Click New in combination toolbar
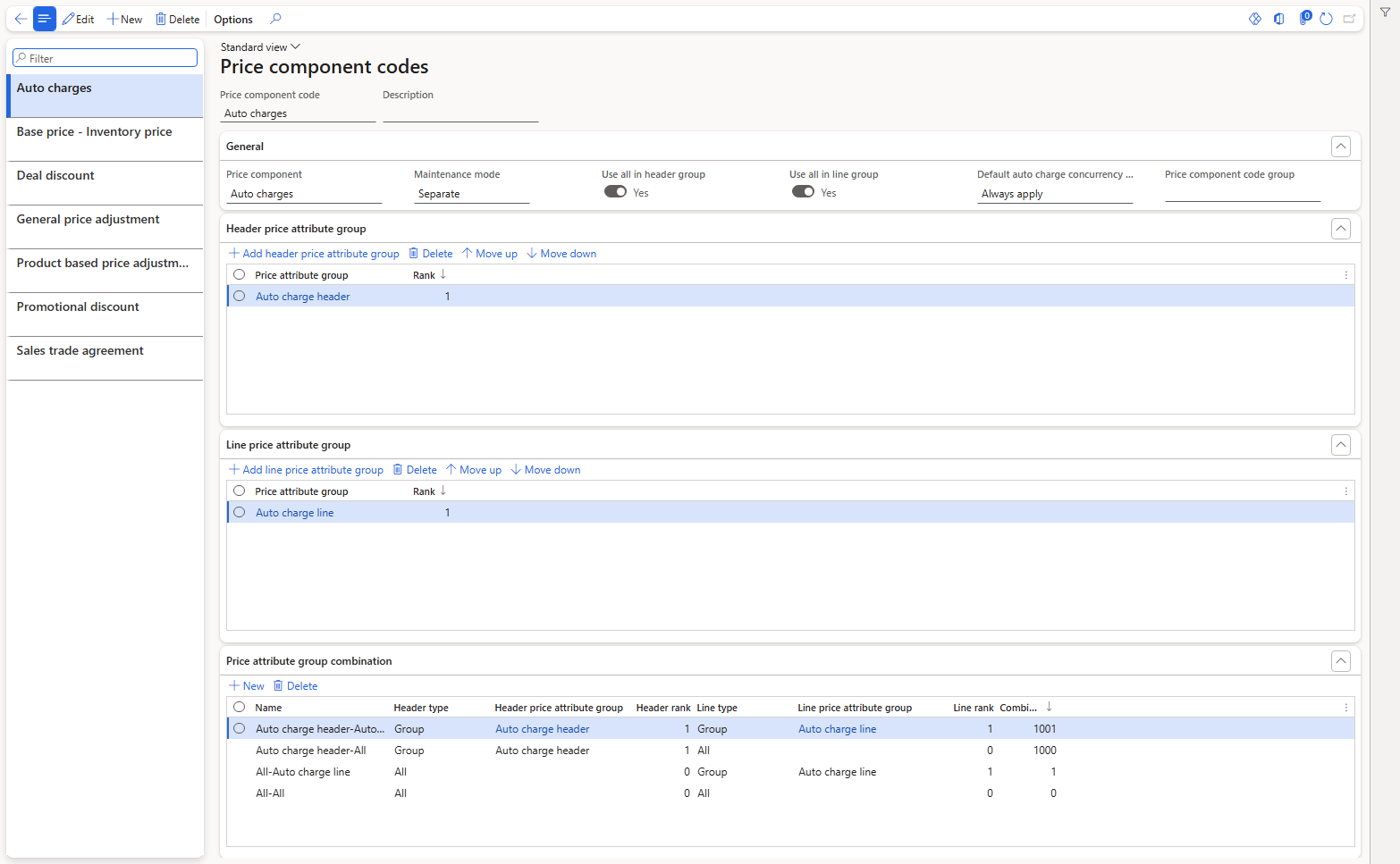 (x=247, y=686)
